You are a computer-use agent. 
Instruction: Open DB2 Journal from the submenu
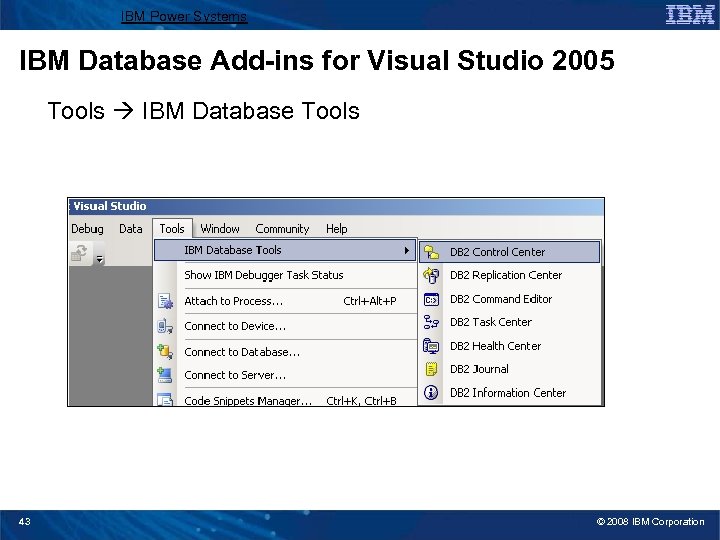510,369
